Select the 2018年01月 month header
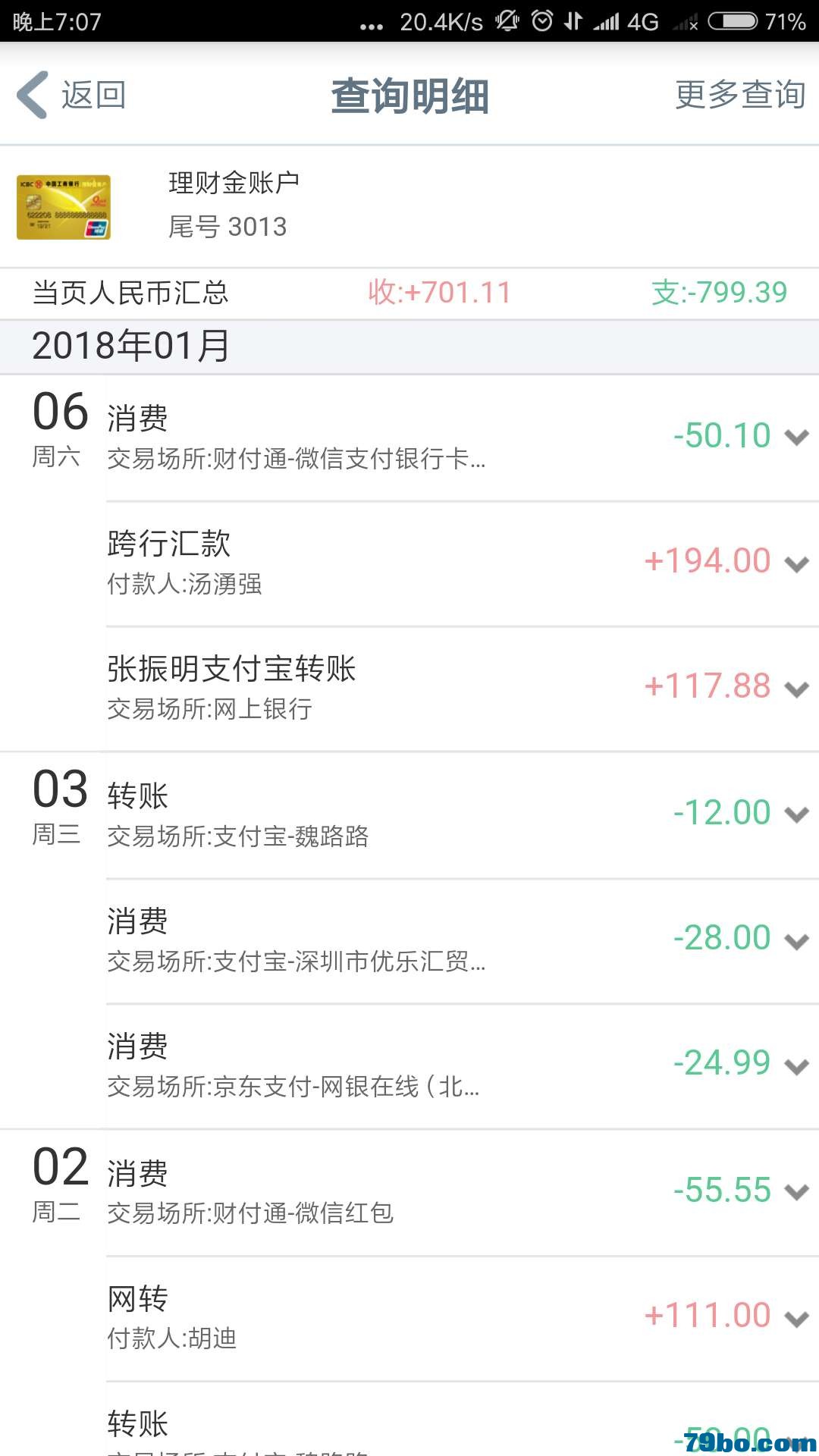Viewport: 819px width, 1456px height. 409,347
